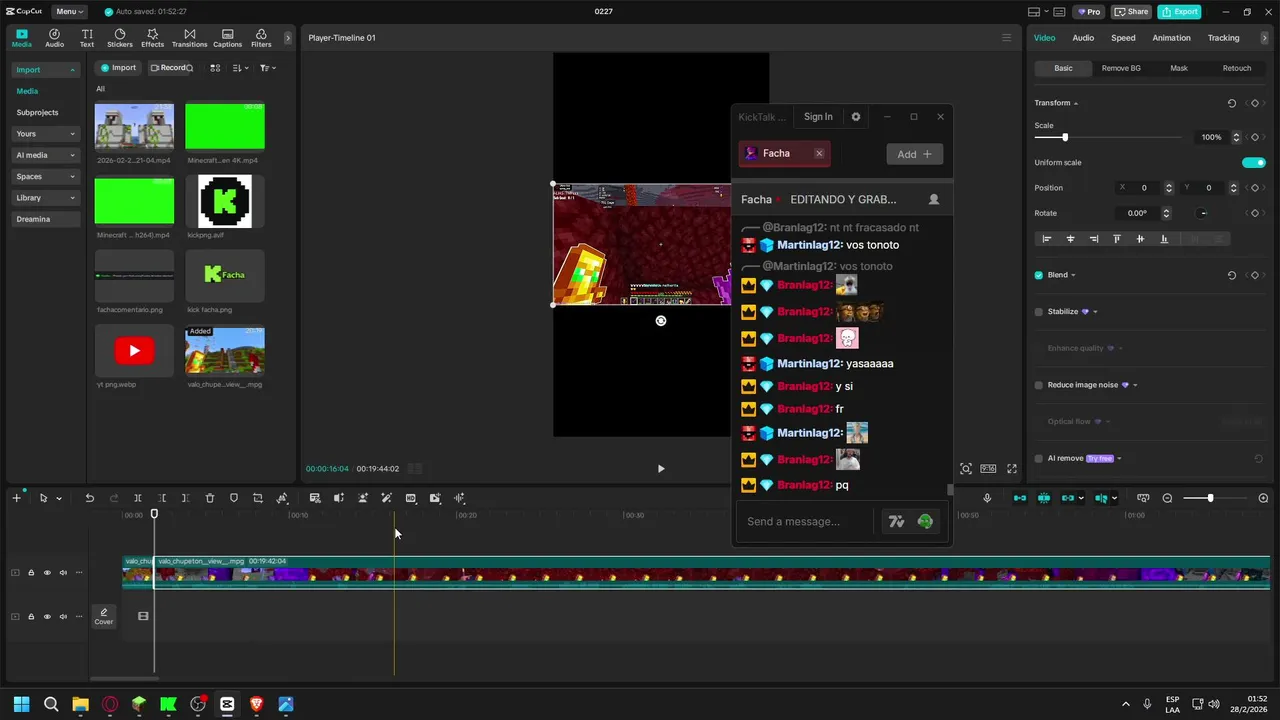
Task: Delete selected clip with trash icon
Action: [210, 498]
